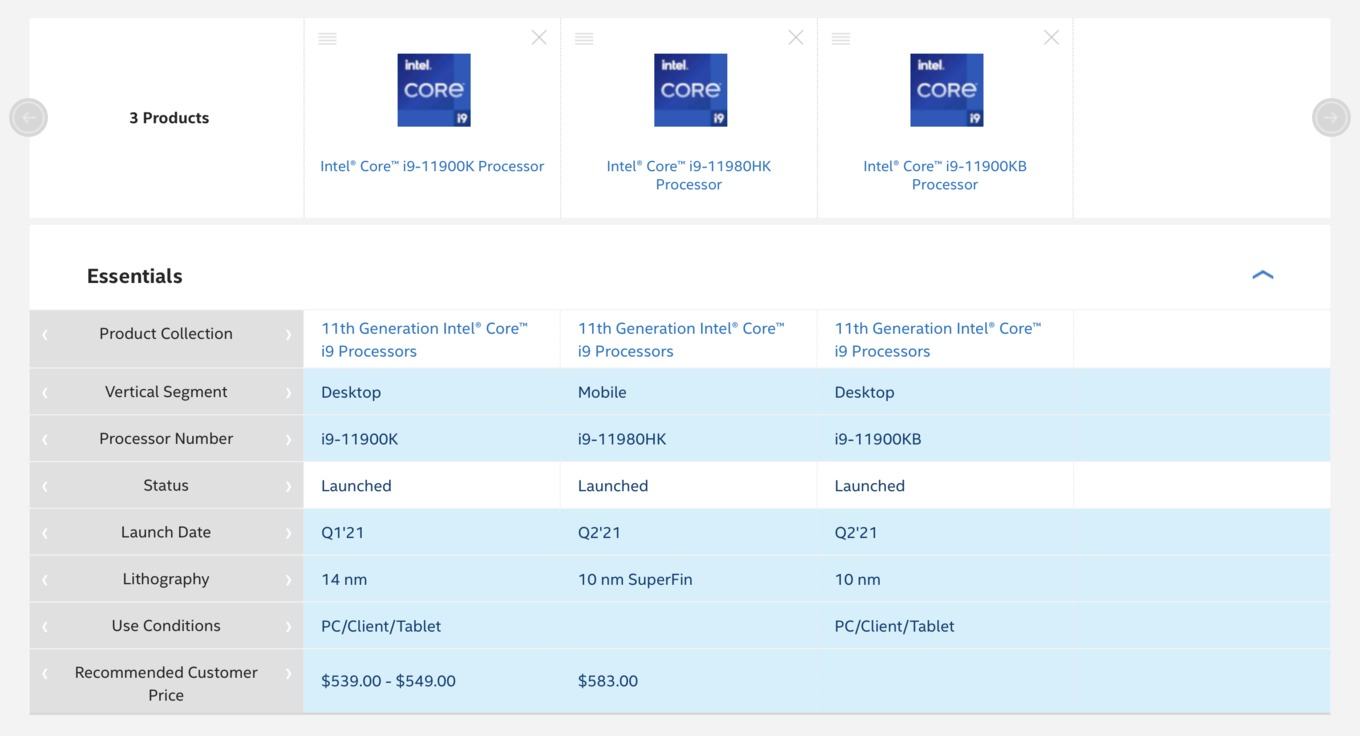The image size is (1360, 736).
Task: Grab the reorder handle on i9-11900KB column
Action: 841,38
